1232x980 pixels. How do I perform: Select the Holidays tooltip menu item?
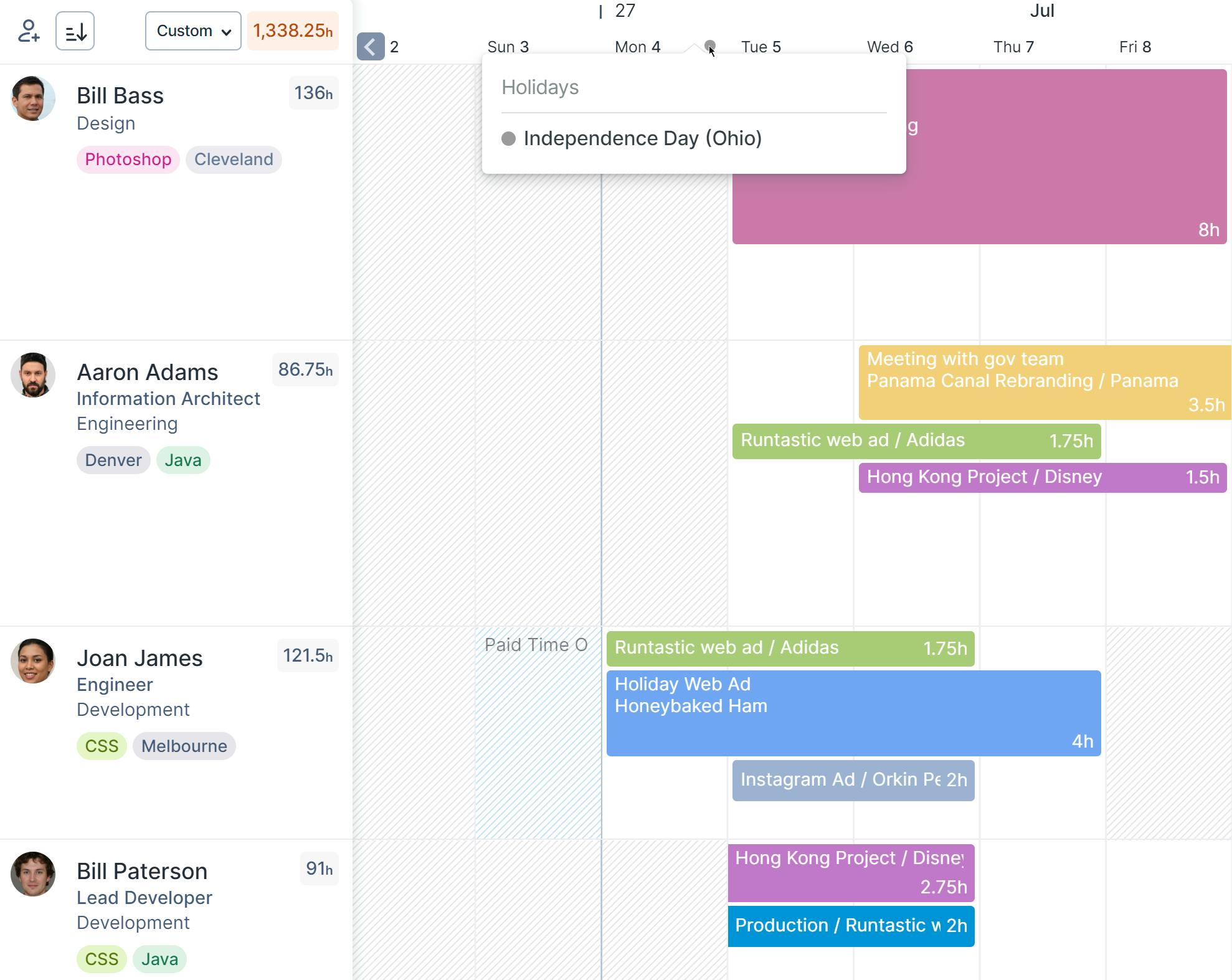[x=540, y=87]
